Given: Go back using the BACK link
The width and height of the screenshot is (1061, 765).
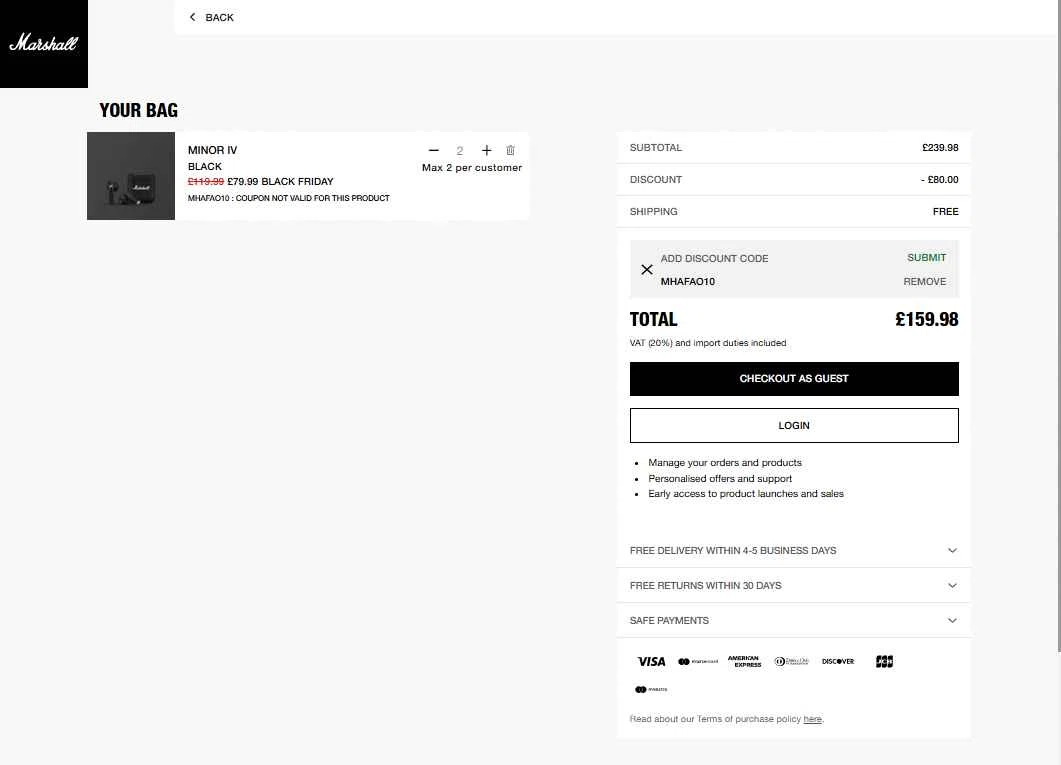Looking at the screenshot, I should (x=211, y=18).
